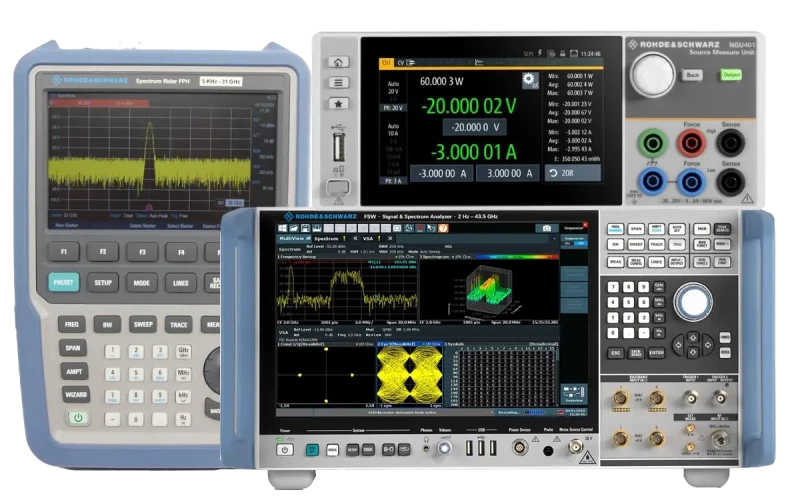This screenshot has height=498, width=800.
Task: Tap the 208 counter reset button on NGU401
Action: point(572,173)
